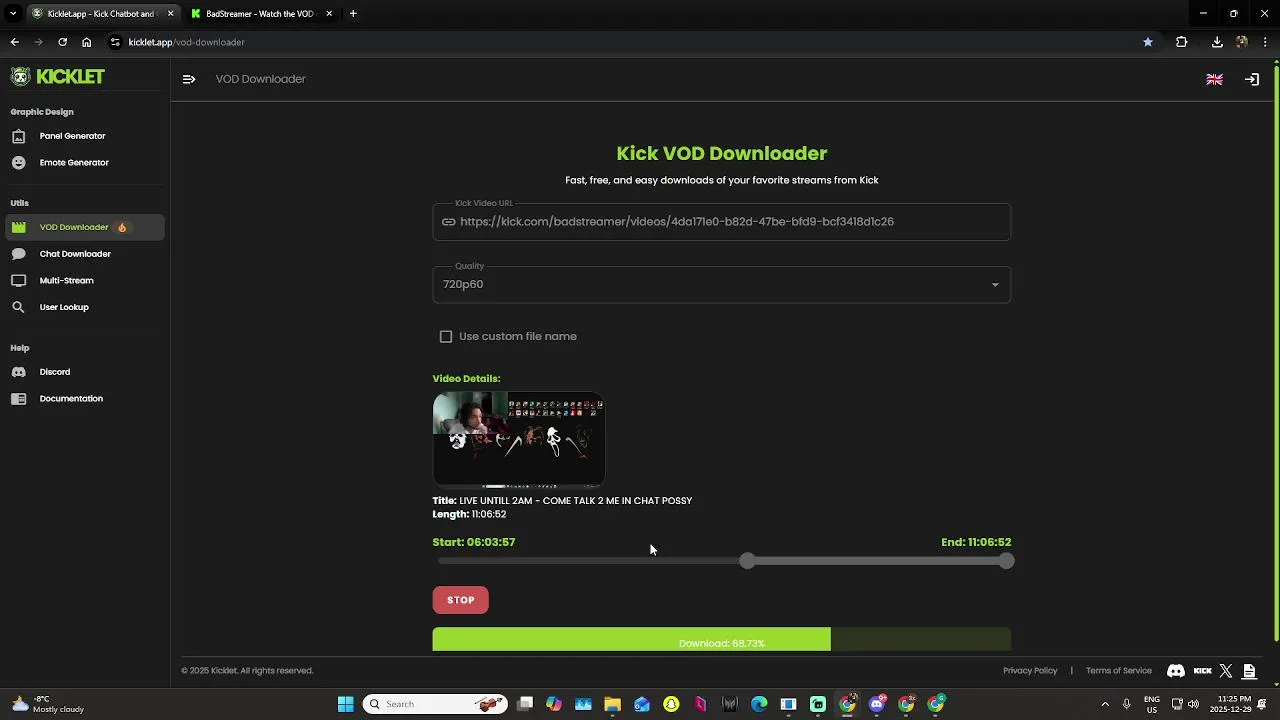Collapse the sidebar with the menu toggle icon
The height and width of the screenshot is (720, 1280).
click(x=189, y=79)
